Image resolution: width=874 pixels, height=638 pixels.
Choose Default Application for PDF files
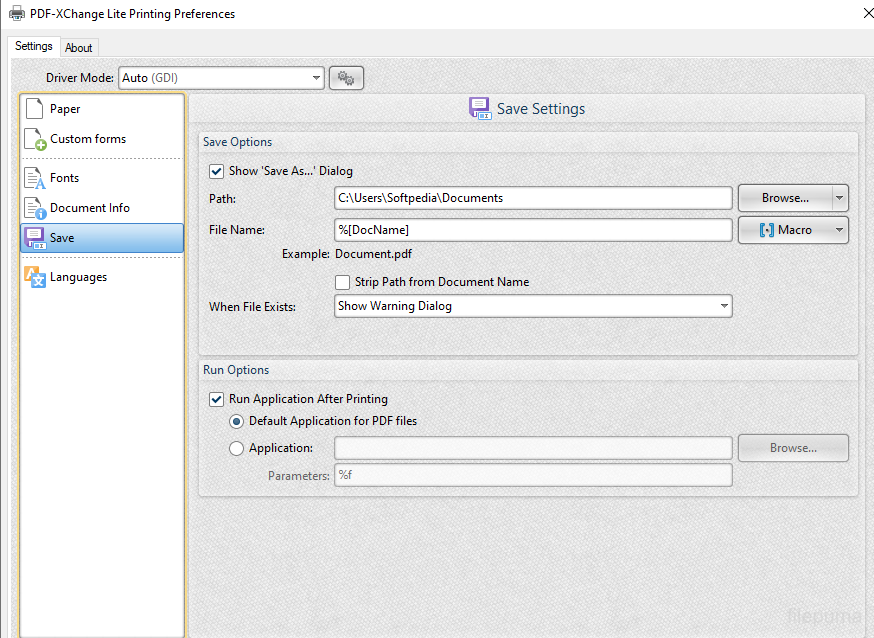coord(237,421)
